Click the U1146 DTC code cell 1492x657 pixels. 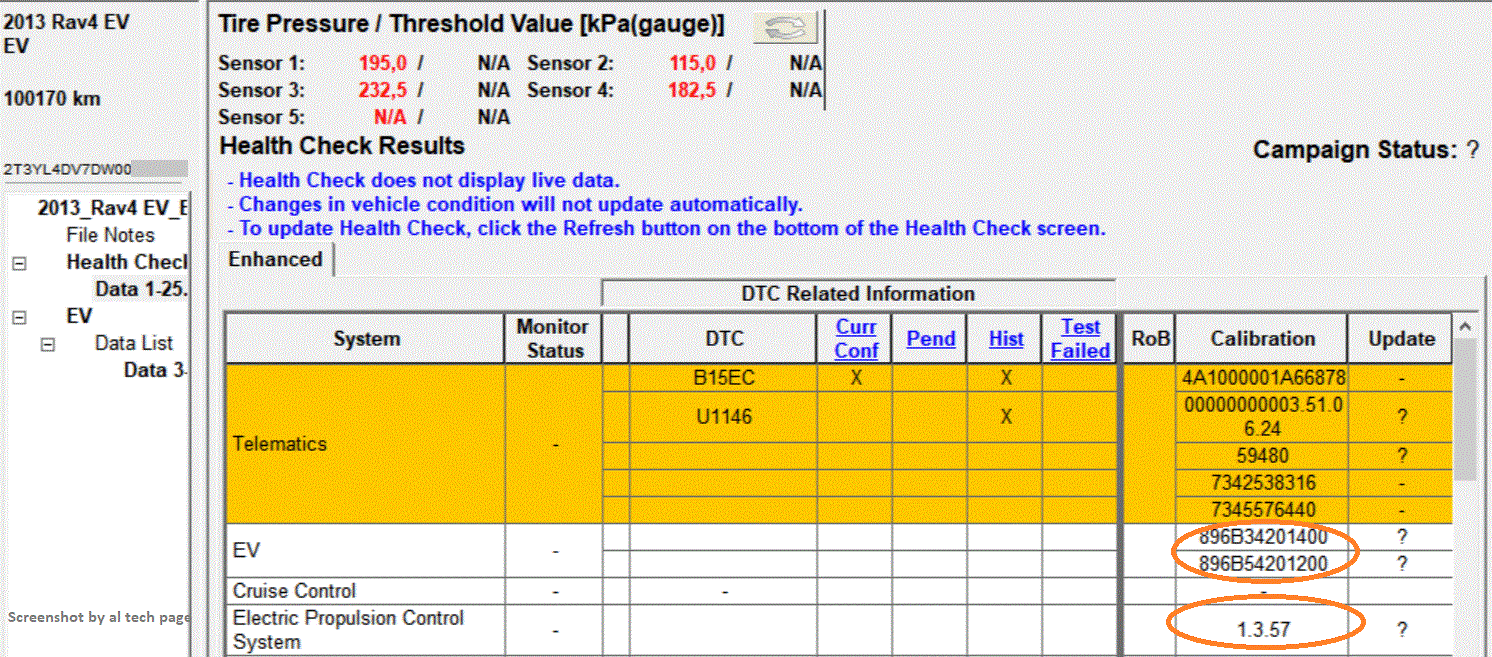[x=723, y=416]
